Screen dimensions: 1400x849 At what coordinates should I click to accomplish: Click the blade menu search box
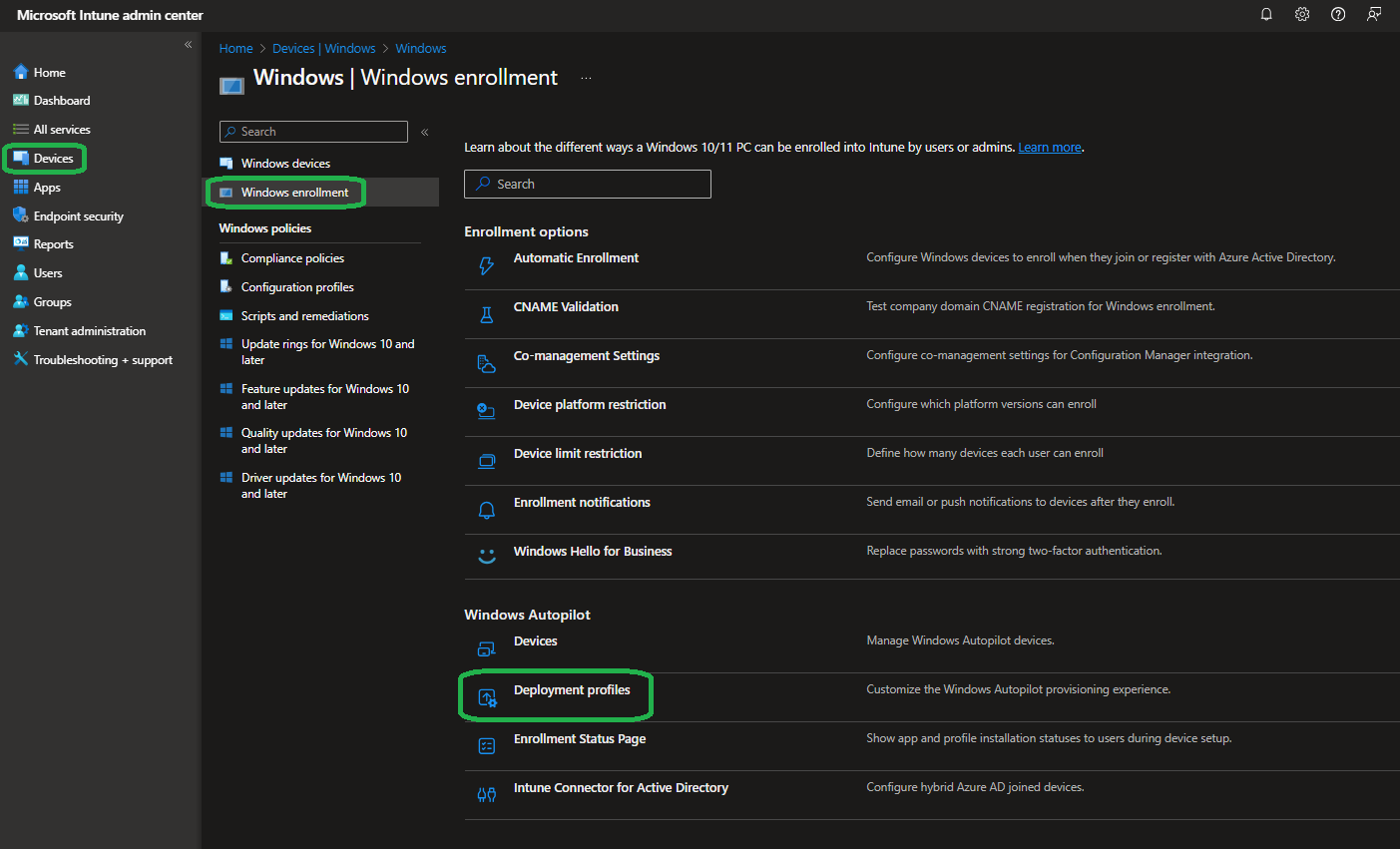click(x=313, y=132)
